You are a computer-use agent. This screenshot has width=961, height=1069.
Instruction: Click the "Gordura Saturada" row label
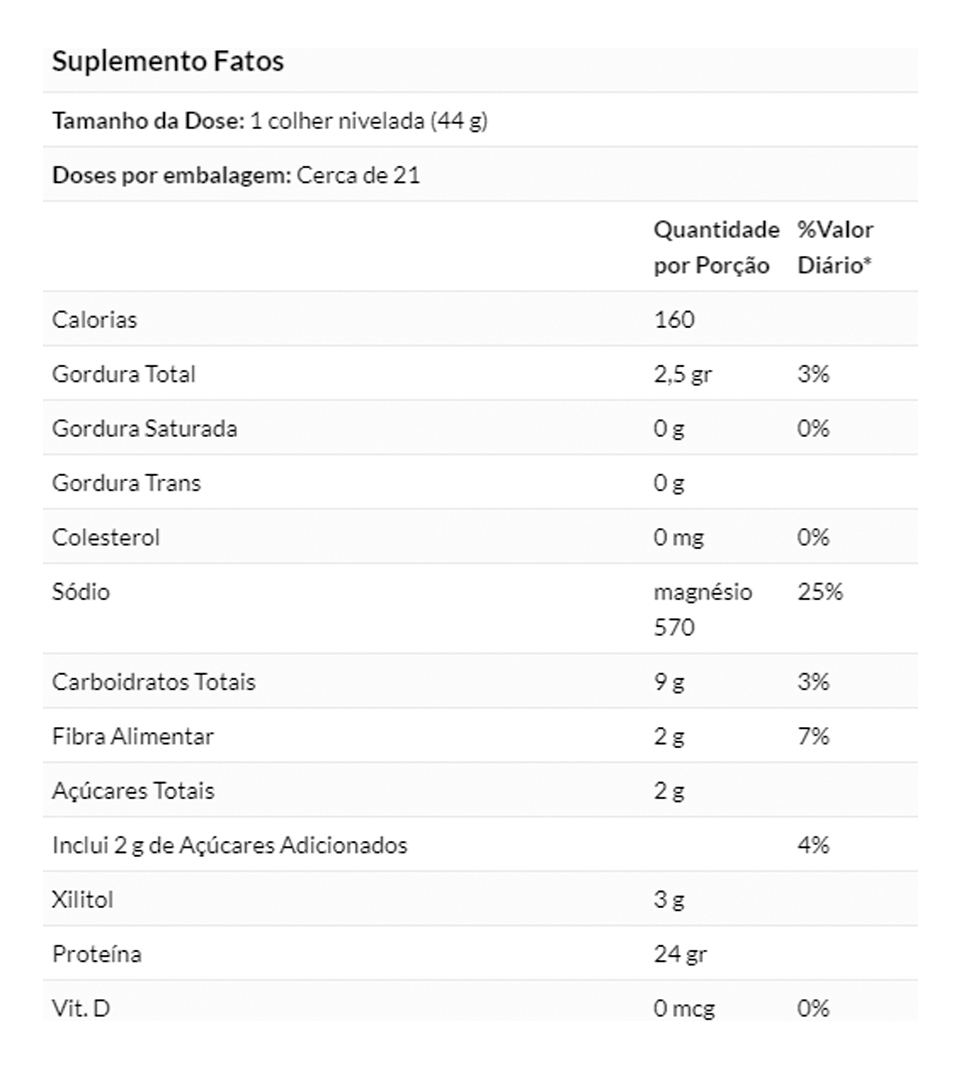click(145, 428)
